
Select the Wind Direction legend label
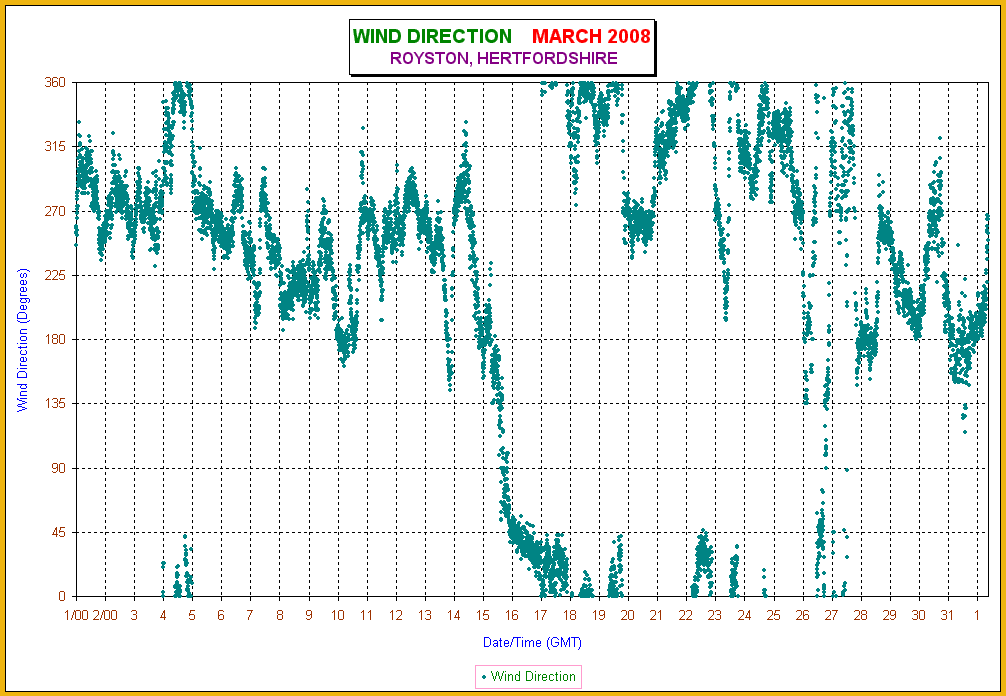pos(533,677)
